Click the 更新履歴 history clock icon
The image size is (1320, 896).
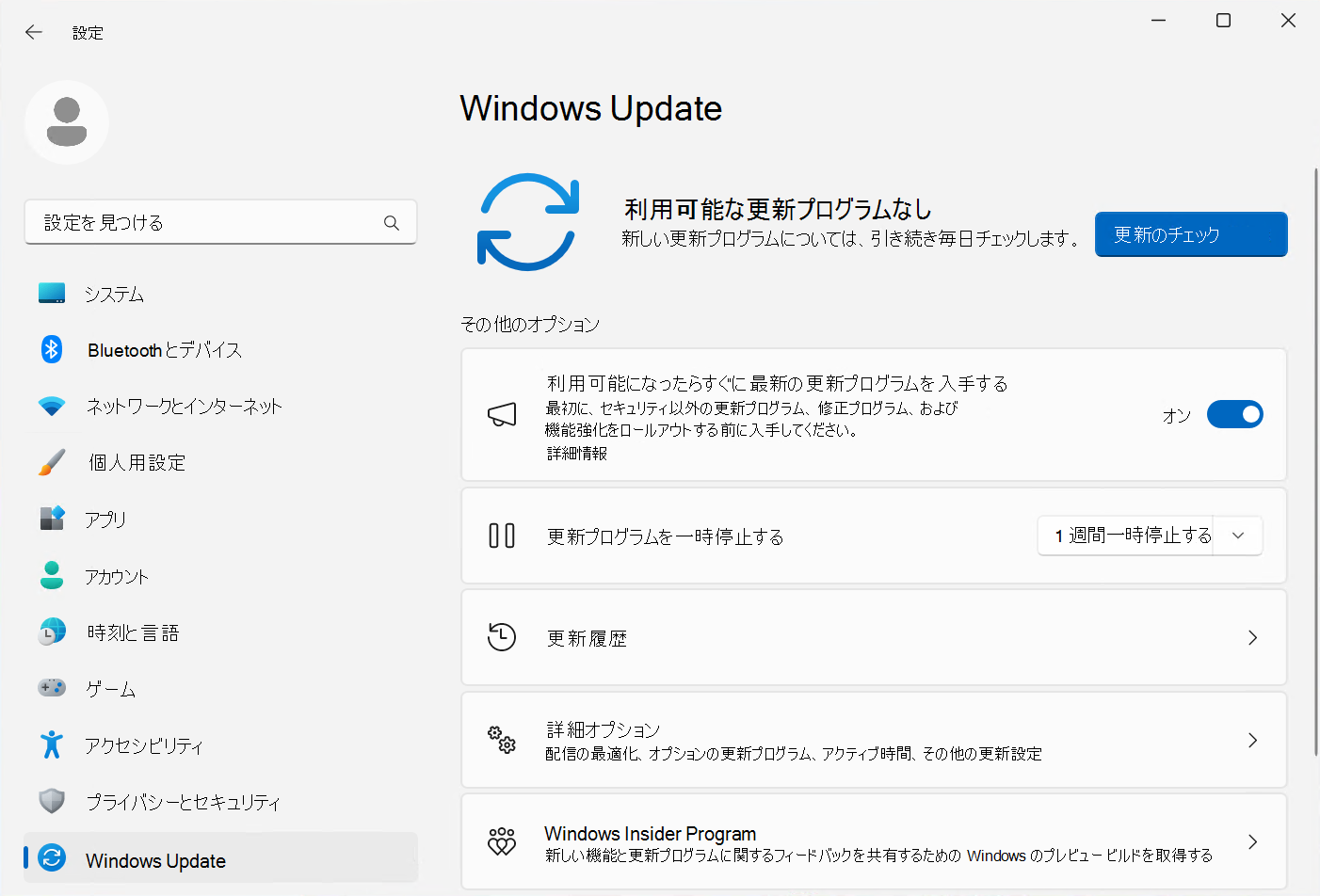(x=502, y=637)
